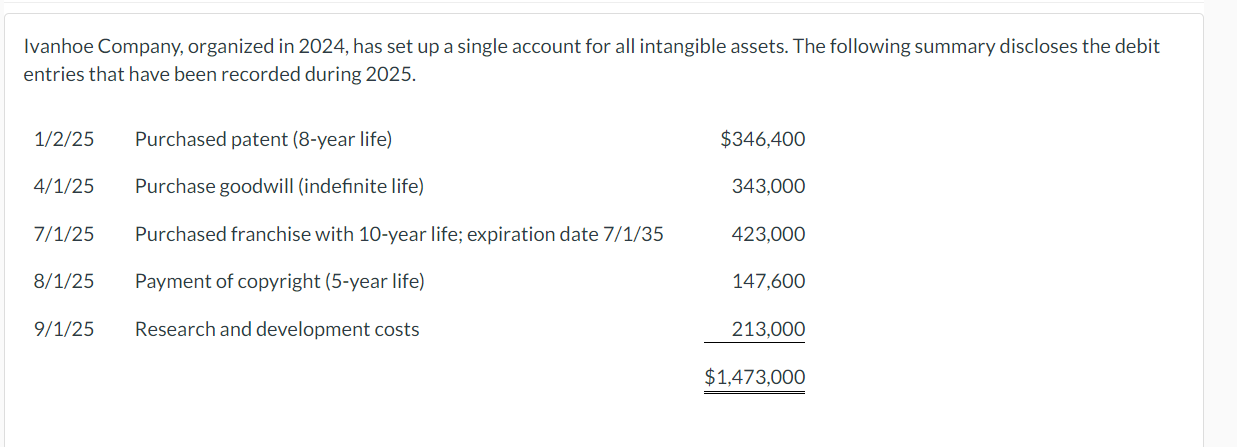Click the 147,600 copyright amount
This screenshot has width=1237, height=447.
tap(768, 282)
